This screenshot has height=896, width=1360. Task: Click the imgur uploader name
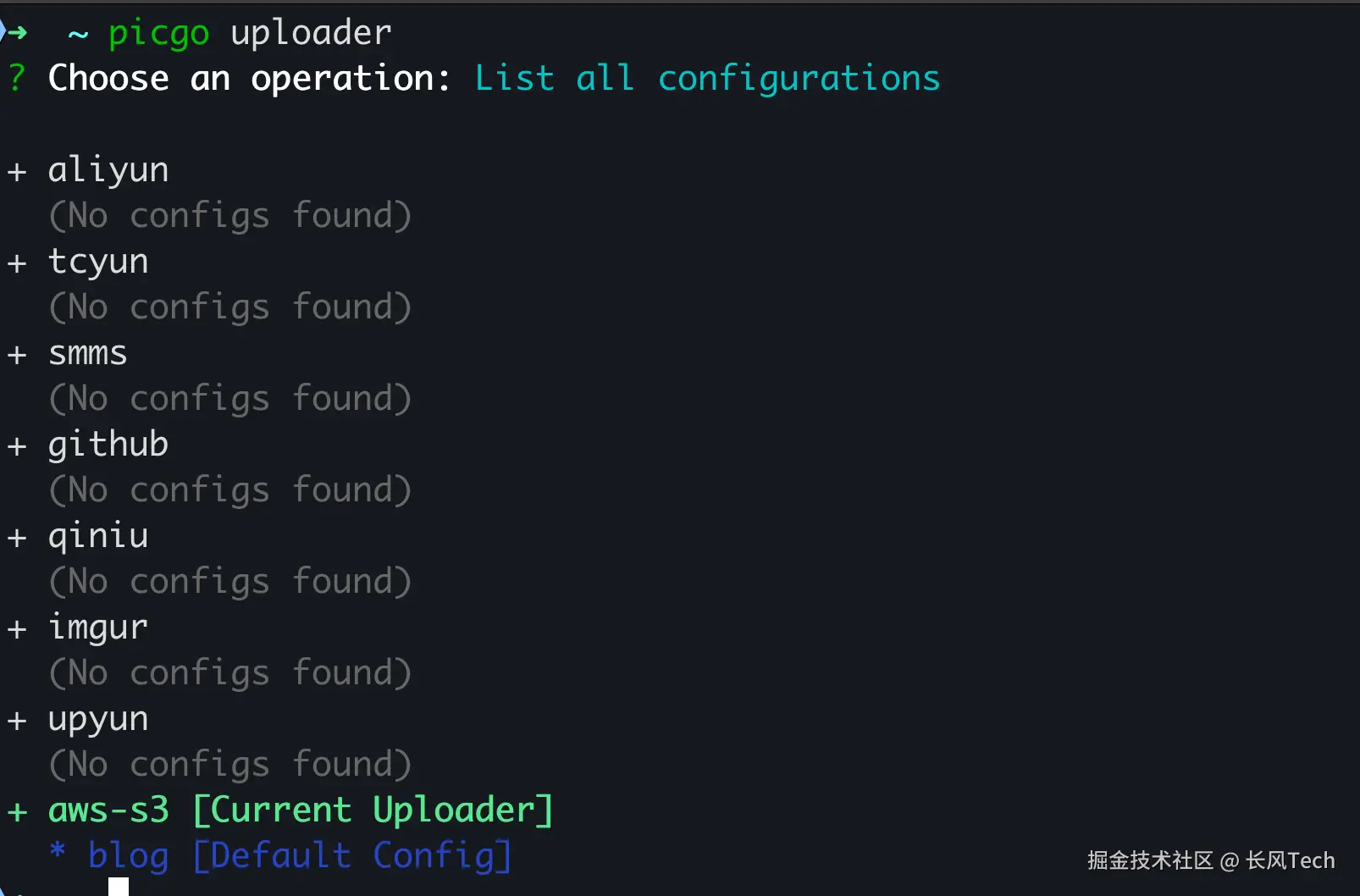(x=98, y=628)
